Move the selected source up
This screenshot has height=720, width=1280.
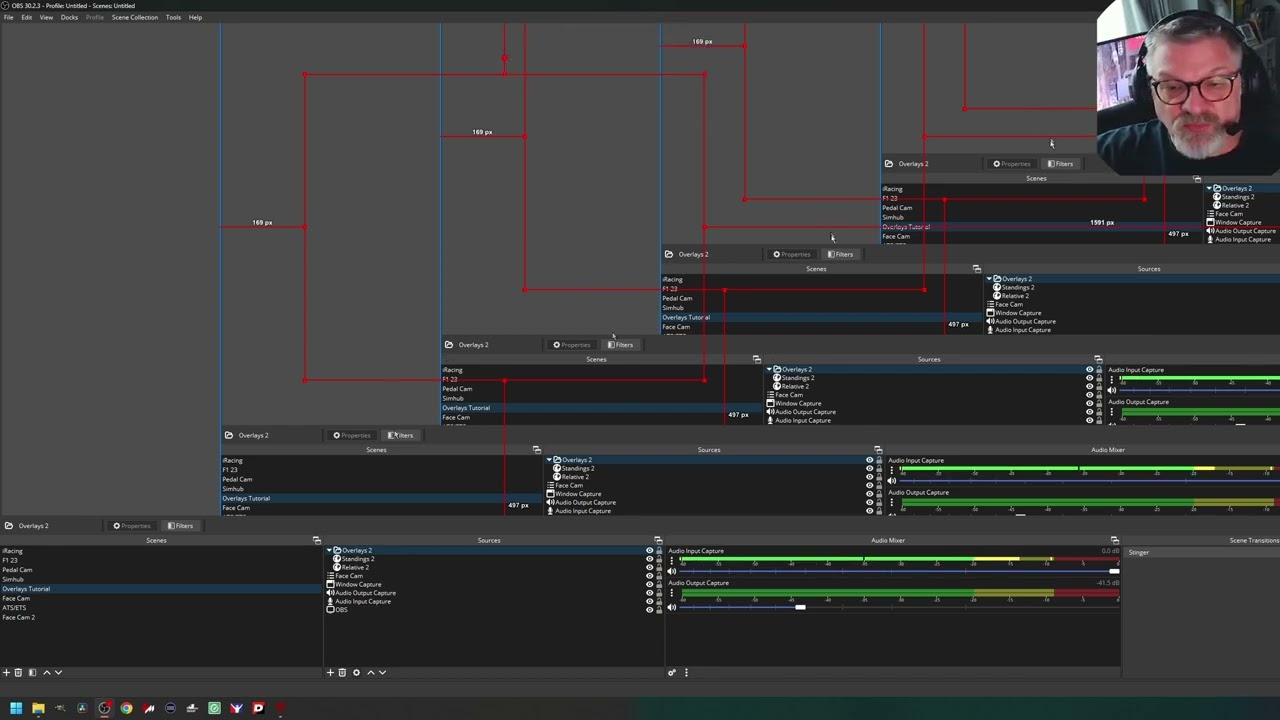(370, 673)
